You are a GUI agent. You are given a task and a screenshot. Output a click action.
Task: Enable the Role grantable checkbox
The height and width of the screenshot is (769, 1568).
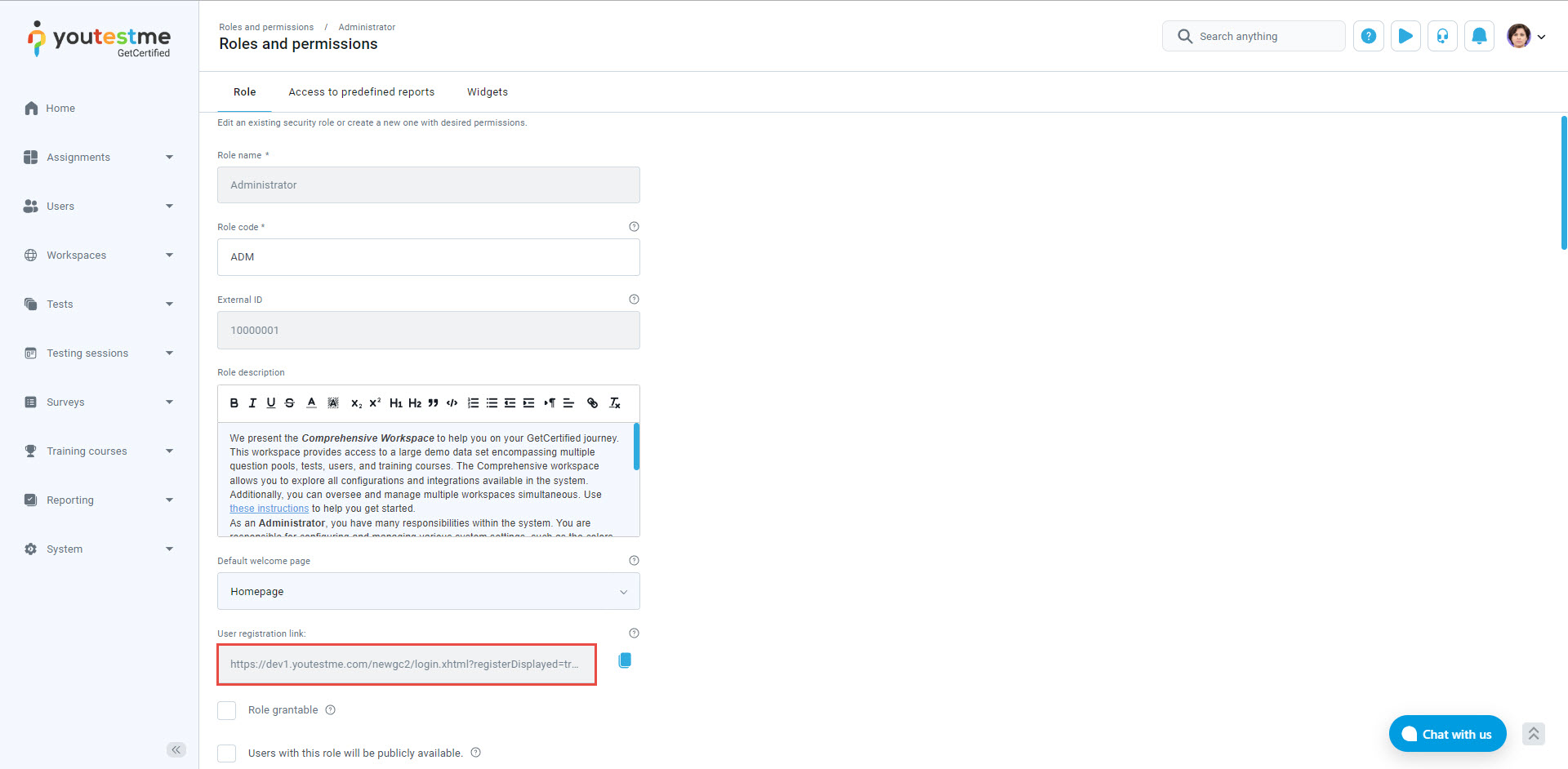227,710
